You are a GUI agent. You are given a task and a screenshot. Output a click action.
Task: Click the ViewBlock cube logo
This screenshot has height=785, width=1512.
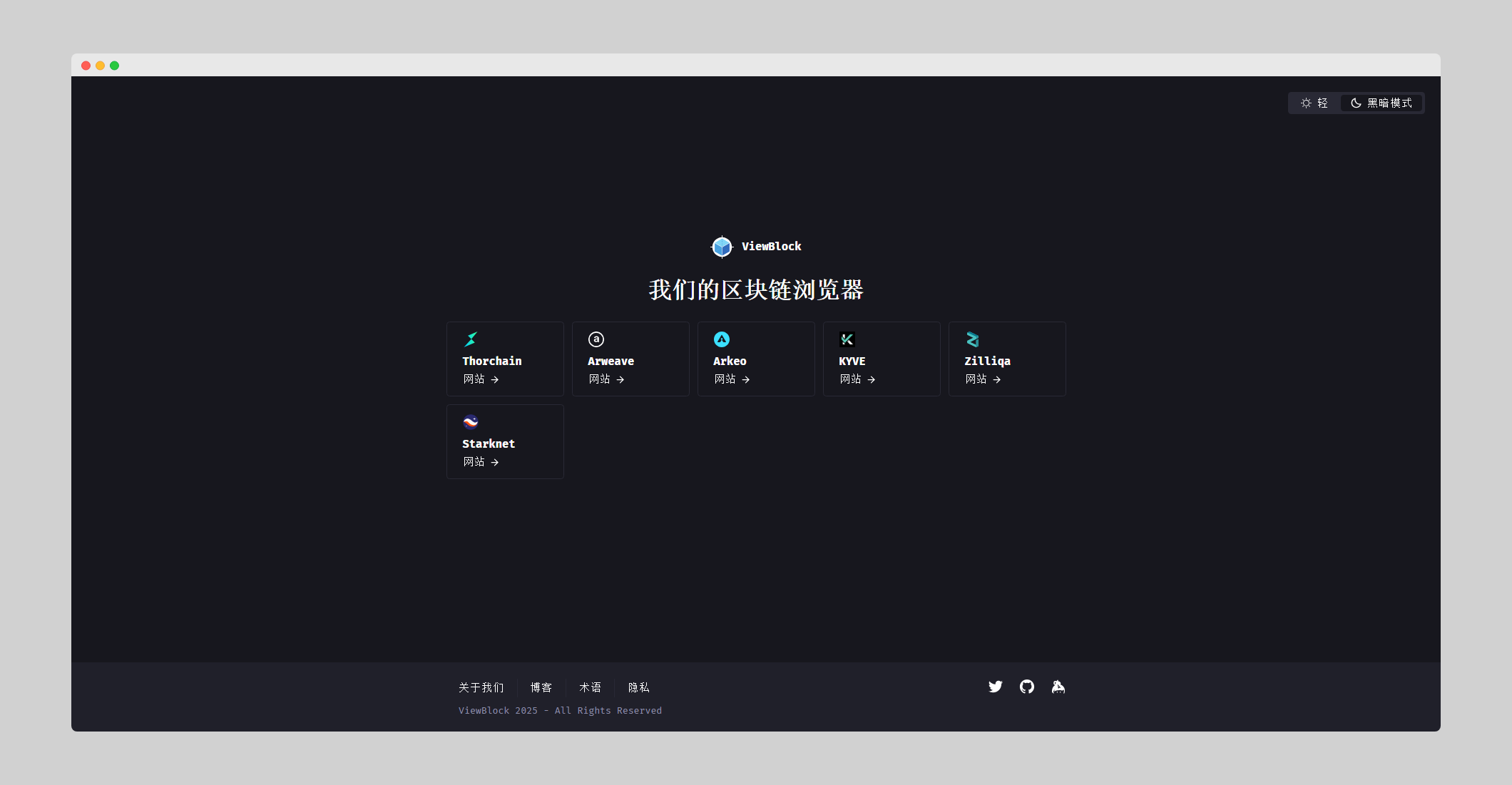[722, 247]
